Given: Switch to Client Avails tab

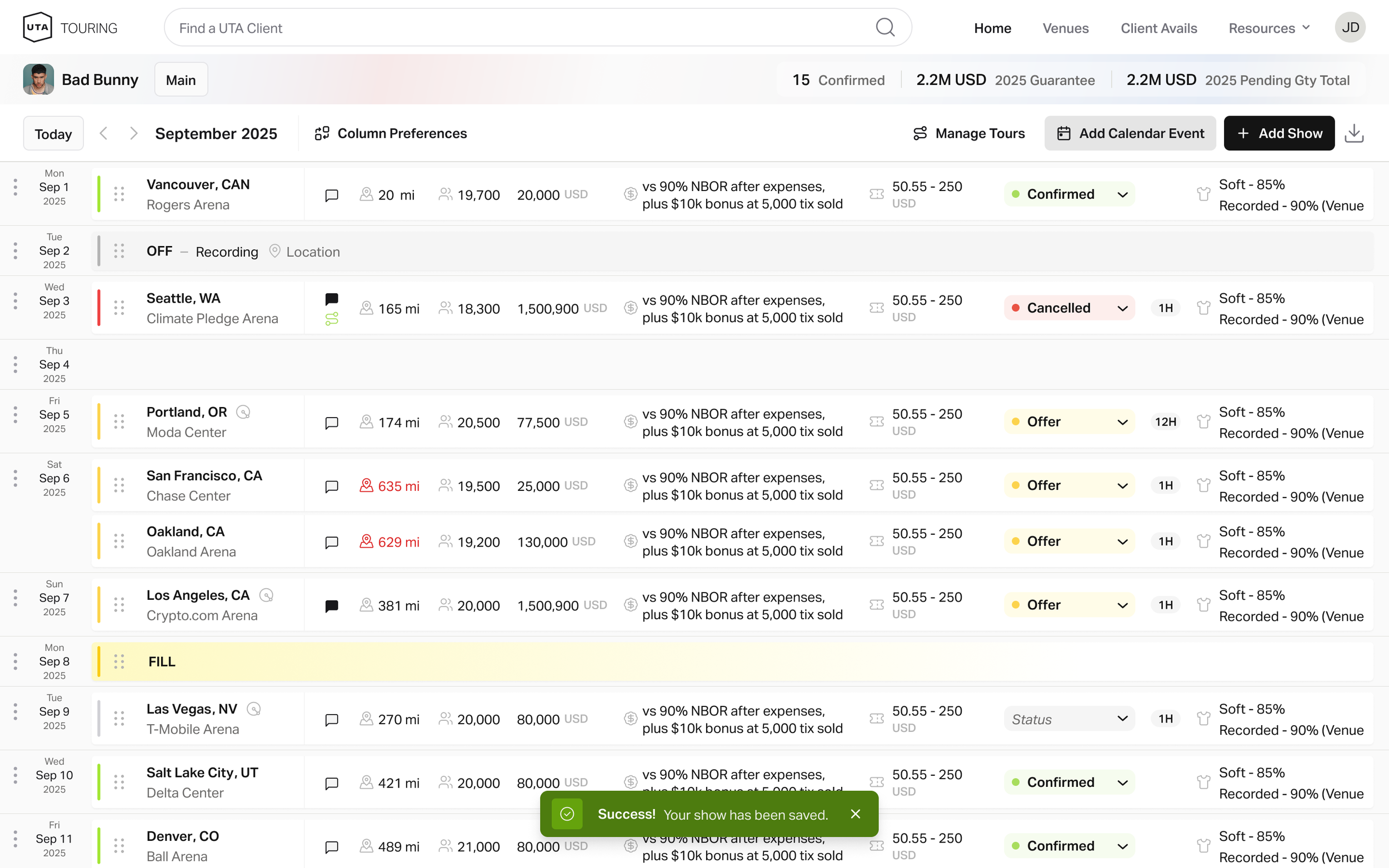Looking at the screenshot, I should pyautogui.click(x=1158, y=28).
